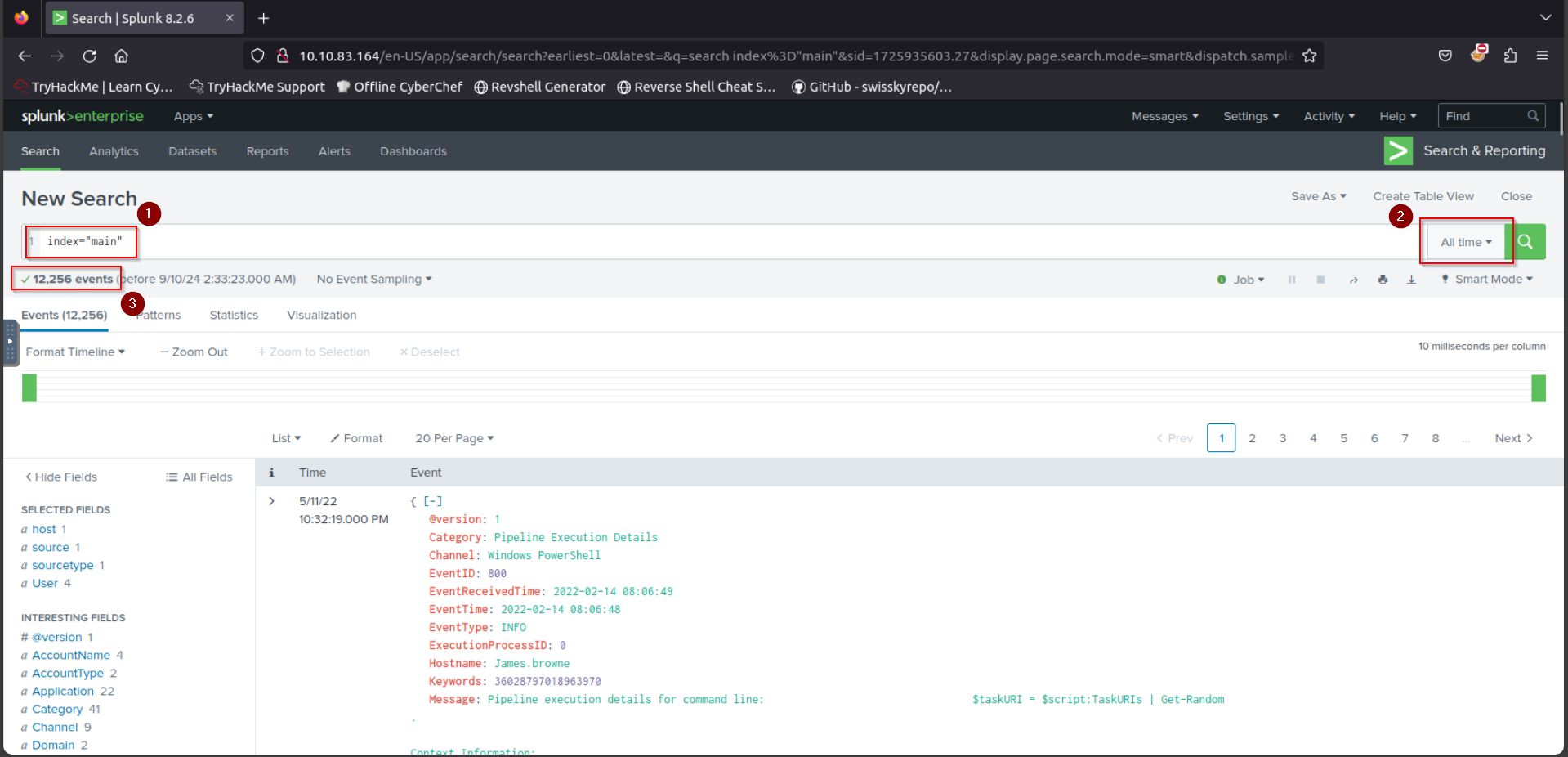Screen dimensions: 1568x757
Task: Select the AccountName interesting field
Action: (71, 655)
